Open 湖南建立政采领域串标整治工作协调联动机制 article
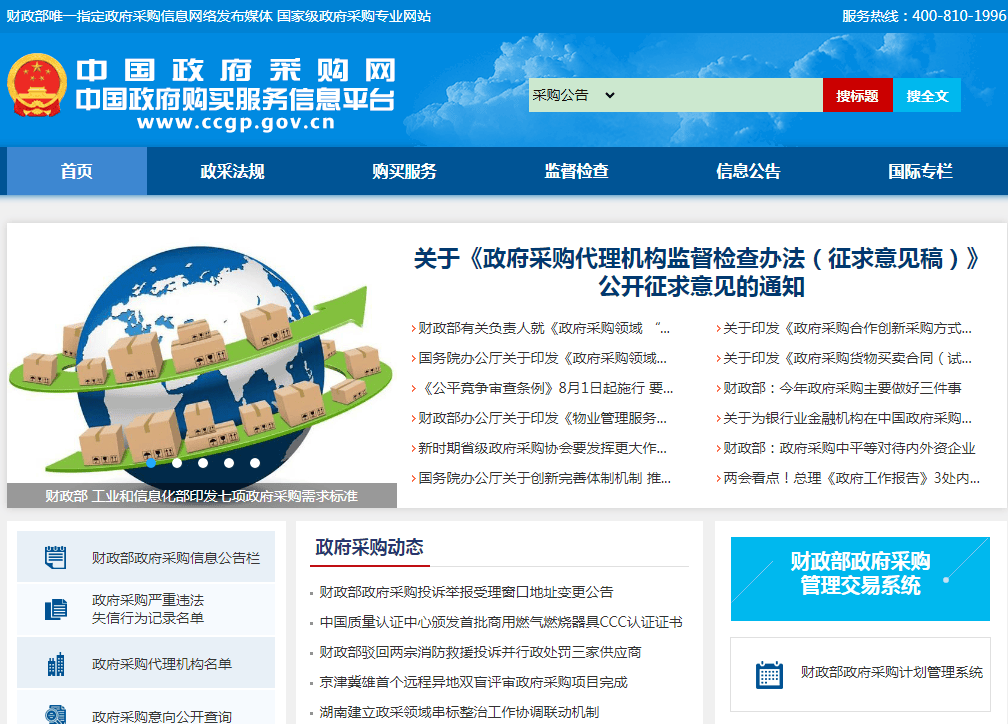 459,712
